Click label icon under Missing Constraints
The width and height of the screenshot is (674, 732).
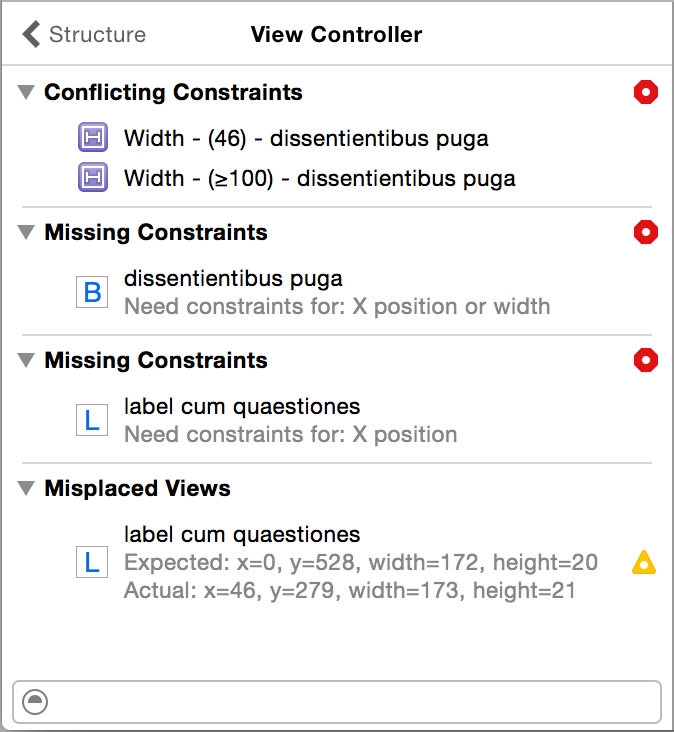click(x=92, y=420)
